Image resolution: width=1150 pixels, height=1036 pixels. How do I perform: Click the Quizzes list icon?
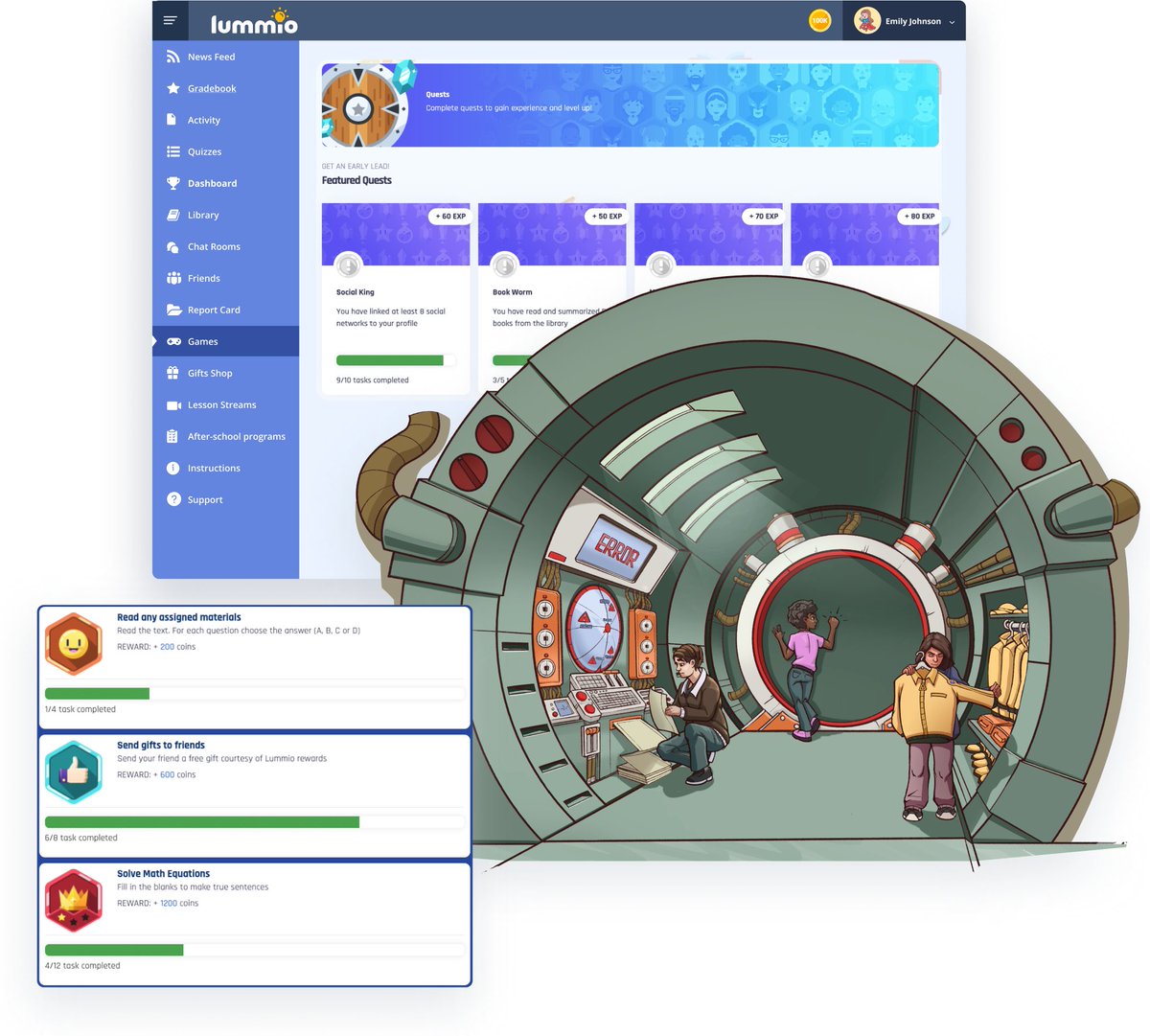(172, 151)
